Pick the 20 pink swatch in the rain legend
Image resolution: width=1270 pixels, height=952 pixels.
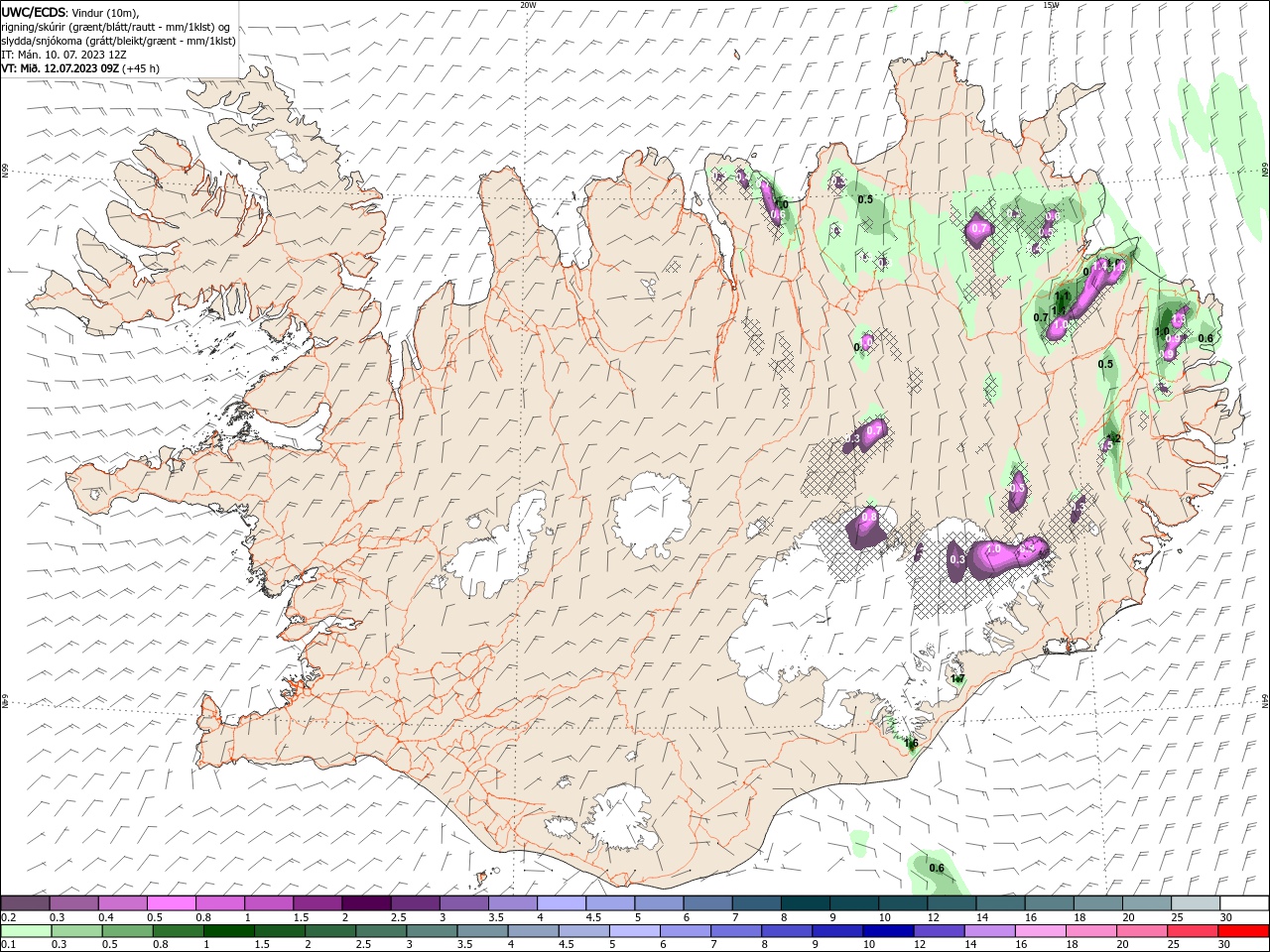(1142, 931)
